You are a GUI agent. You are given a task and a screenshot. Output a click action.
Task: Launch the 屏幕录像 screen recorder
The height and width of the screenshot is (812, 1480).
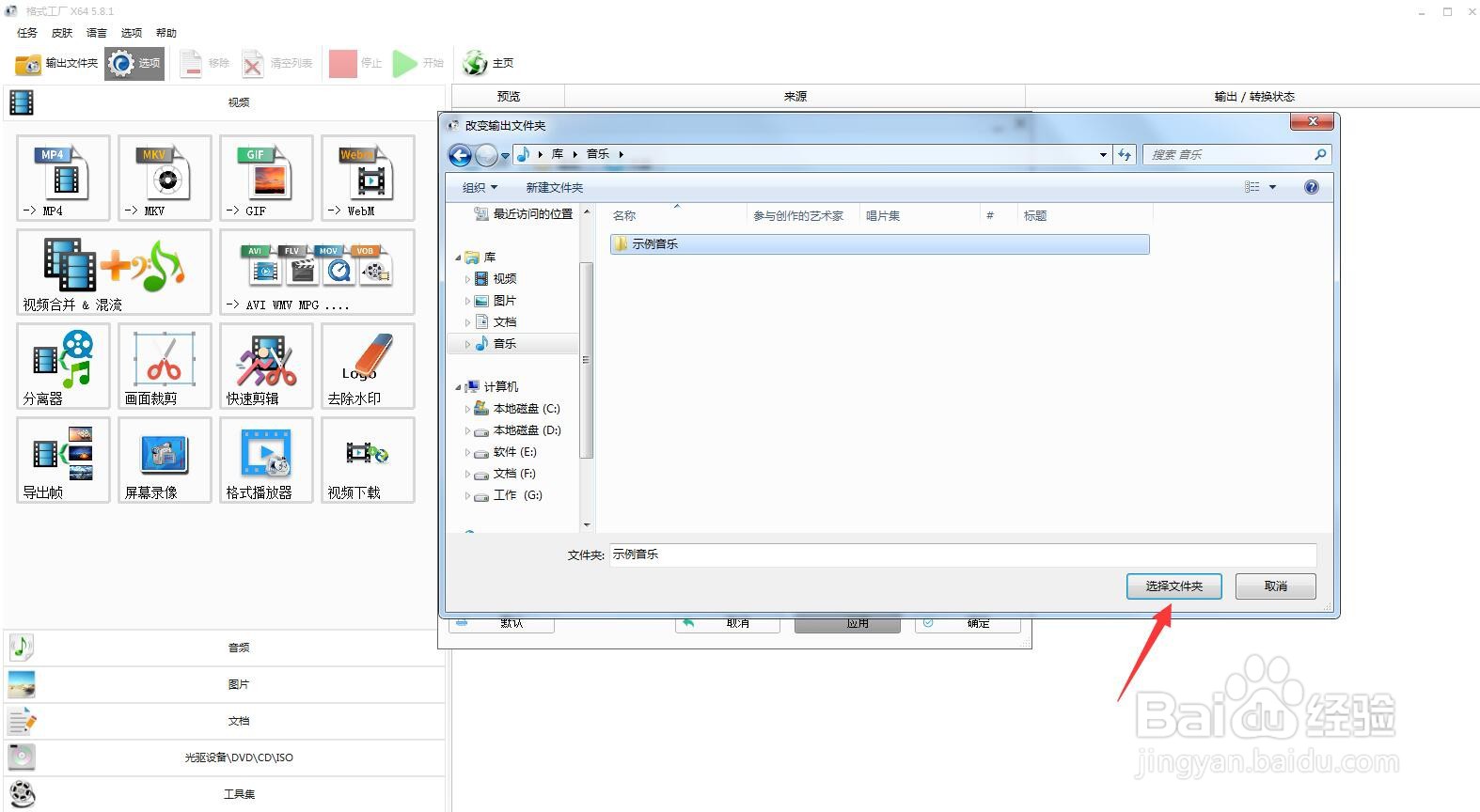point(165,460)
